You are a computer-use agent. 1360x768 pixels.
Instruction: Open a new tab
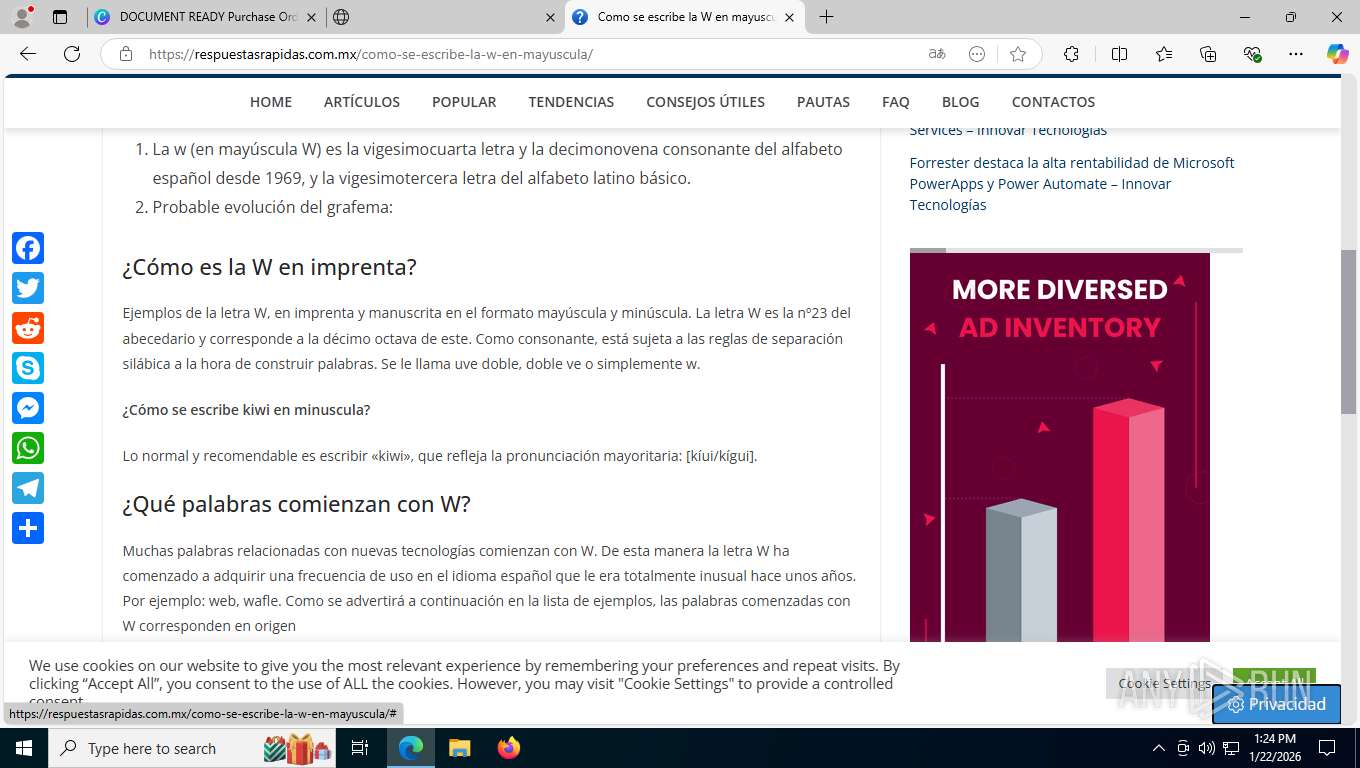pos(826,17)
